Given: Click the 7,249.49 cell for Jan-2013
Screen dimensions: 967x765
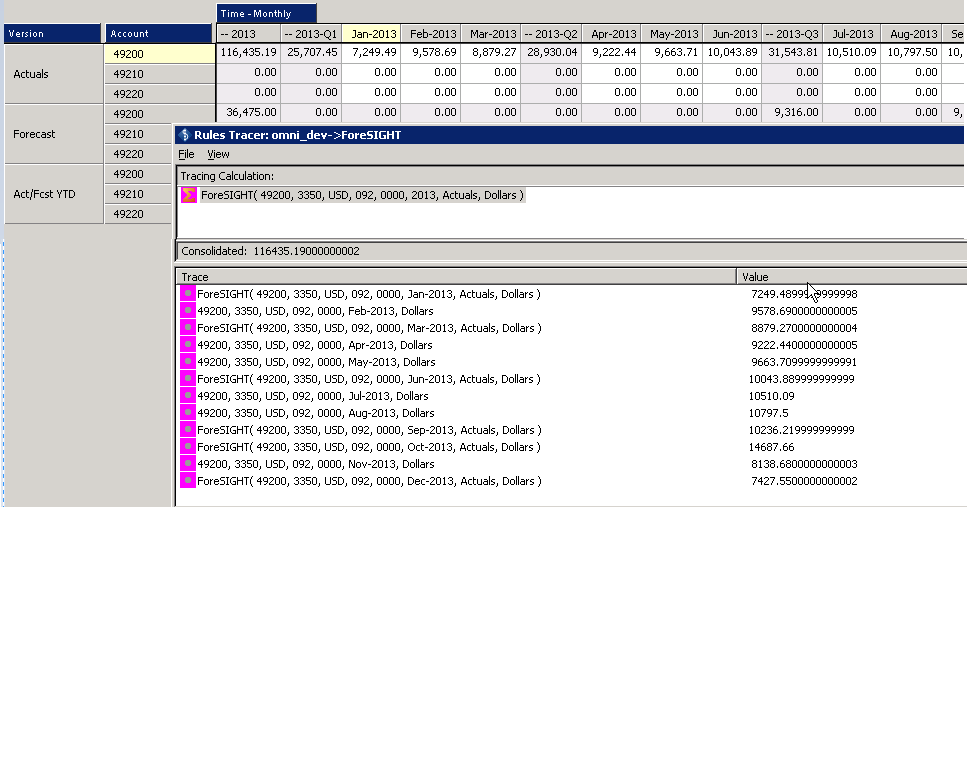Looking at the screenshot, I should pyautogui.click(x=371, y=52).
